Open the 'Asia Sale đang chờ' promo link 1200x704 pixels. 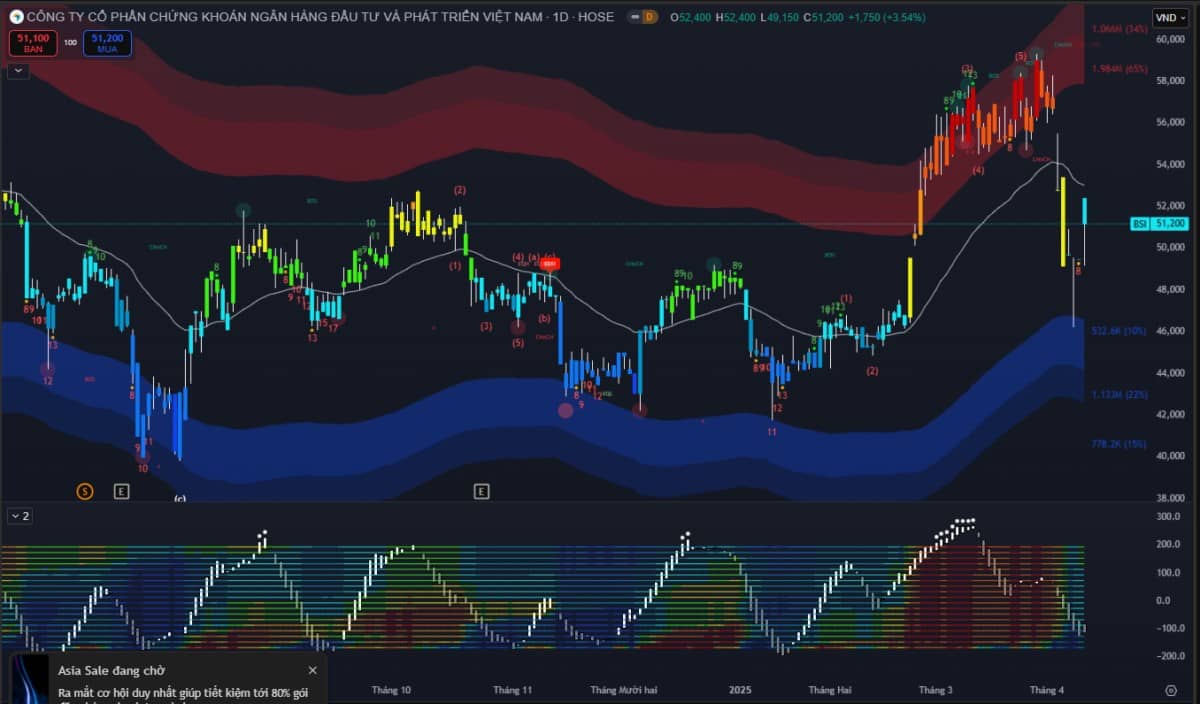[x=112, y=670]
